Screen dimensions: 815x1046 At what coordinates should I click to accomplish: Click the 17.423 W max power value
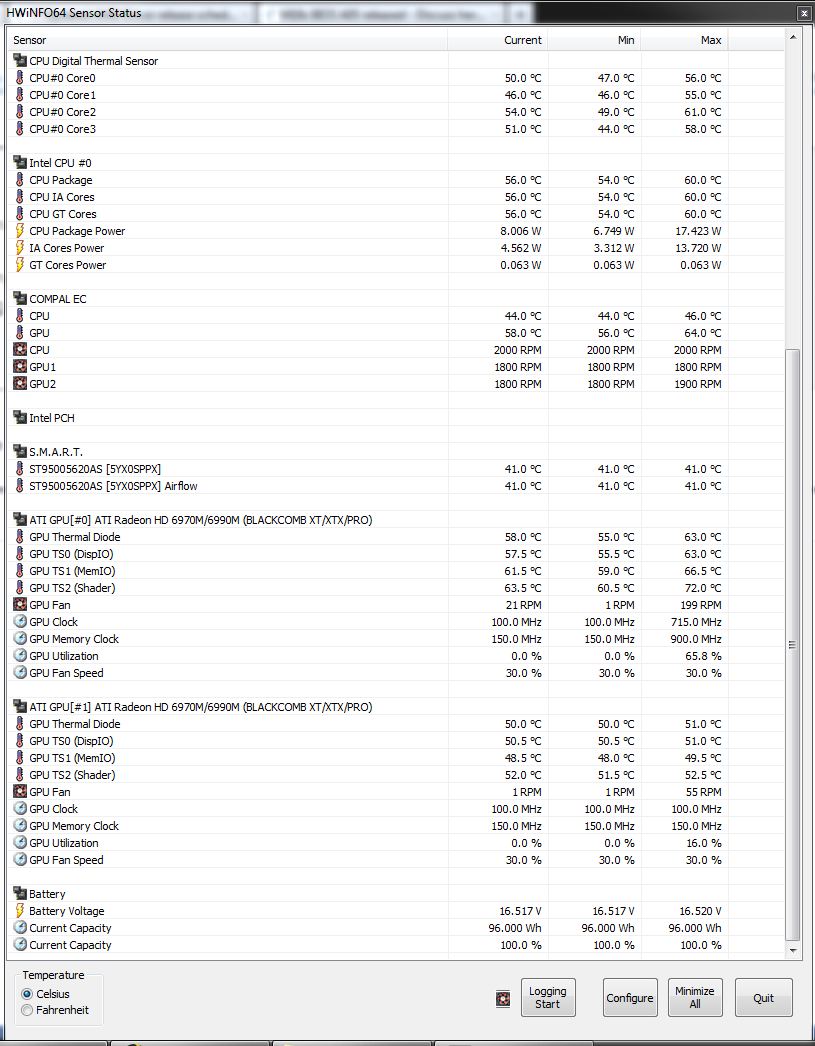pyautogui.click(x=698, y=231)
